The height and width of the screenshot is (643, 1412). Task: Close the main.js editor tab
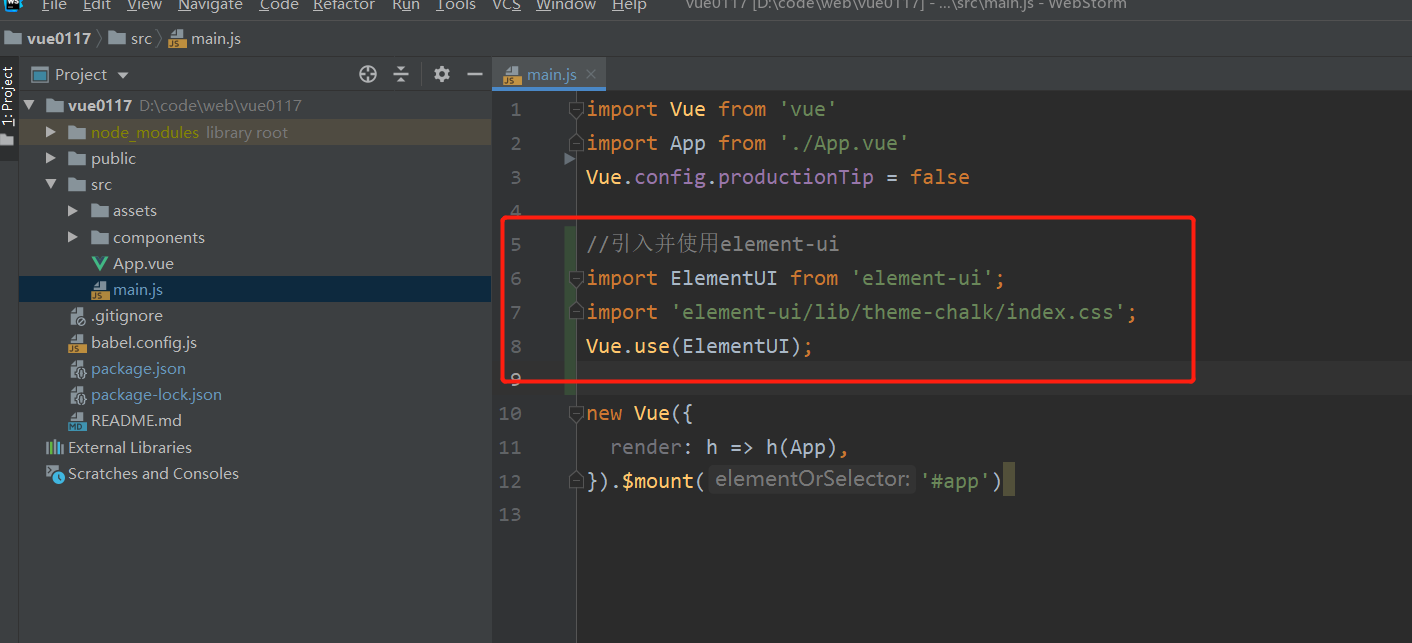click(591, 74)
